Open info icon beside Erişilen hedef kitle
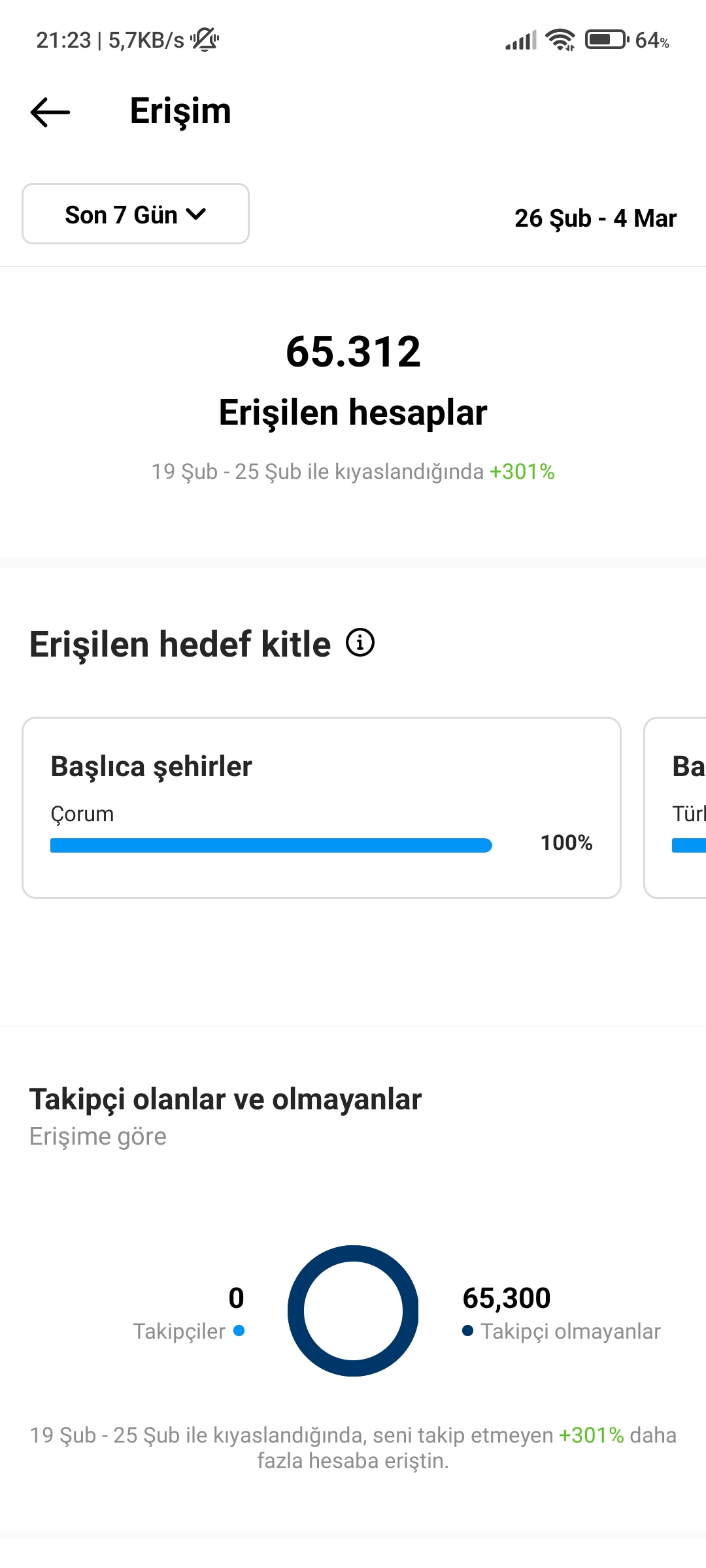The width and height of the screenshot is (706, 1568). (360, 642)
